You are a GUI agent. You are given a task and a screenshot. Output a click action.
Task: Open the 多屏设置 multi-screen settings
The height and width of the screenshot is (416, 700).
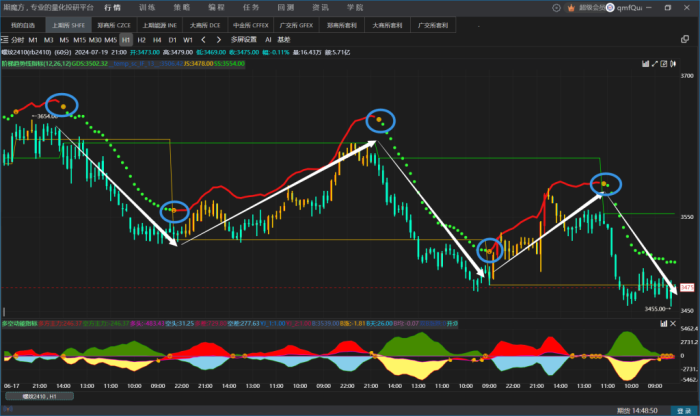[x=243, y=39]
